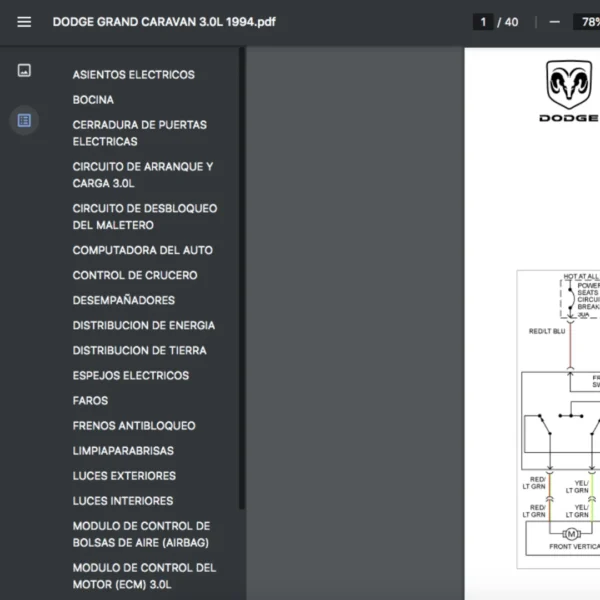Click the zoom out minus button
Viewport: 600px width, 600px height.
[554, 22]
